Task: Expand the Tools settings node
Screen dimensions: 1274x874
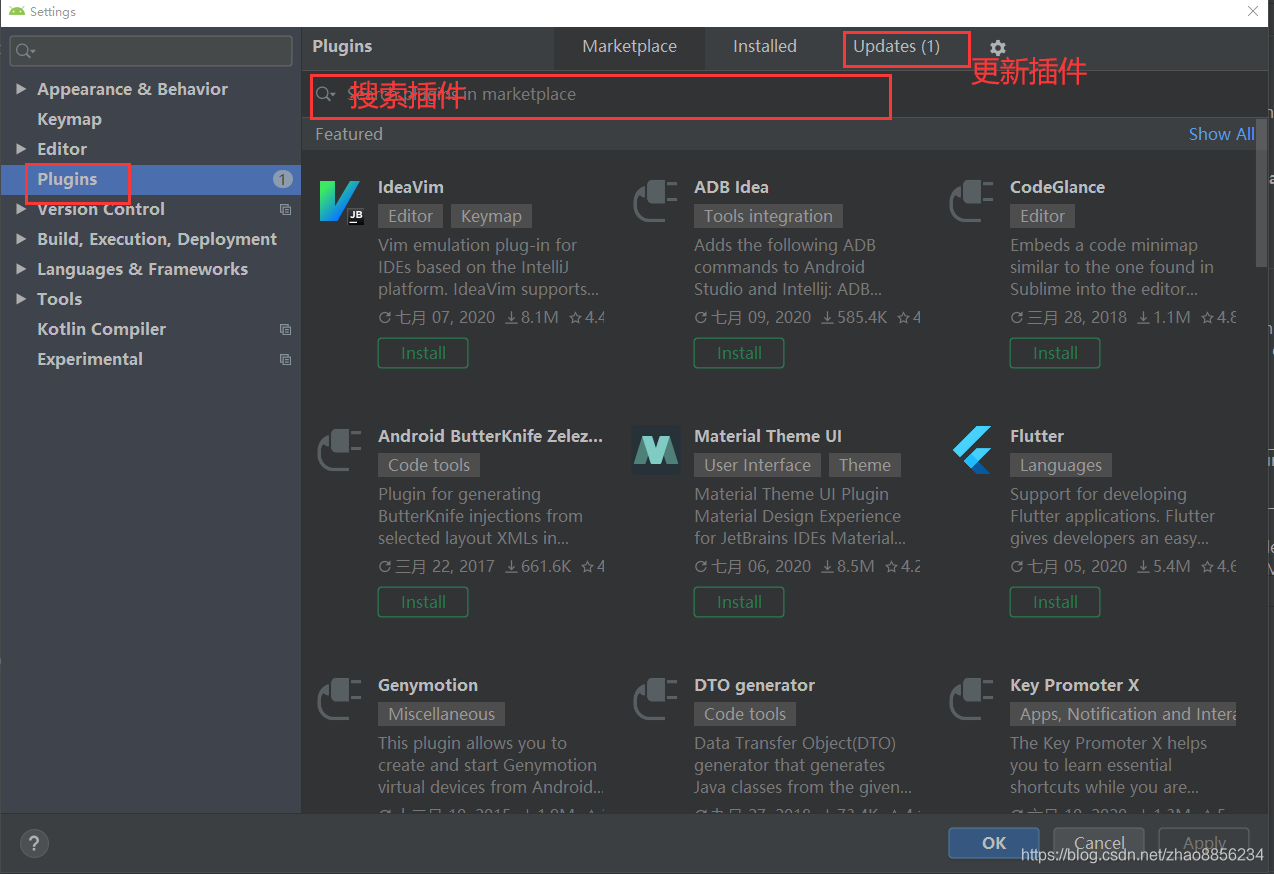Action: 21,299
